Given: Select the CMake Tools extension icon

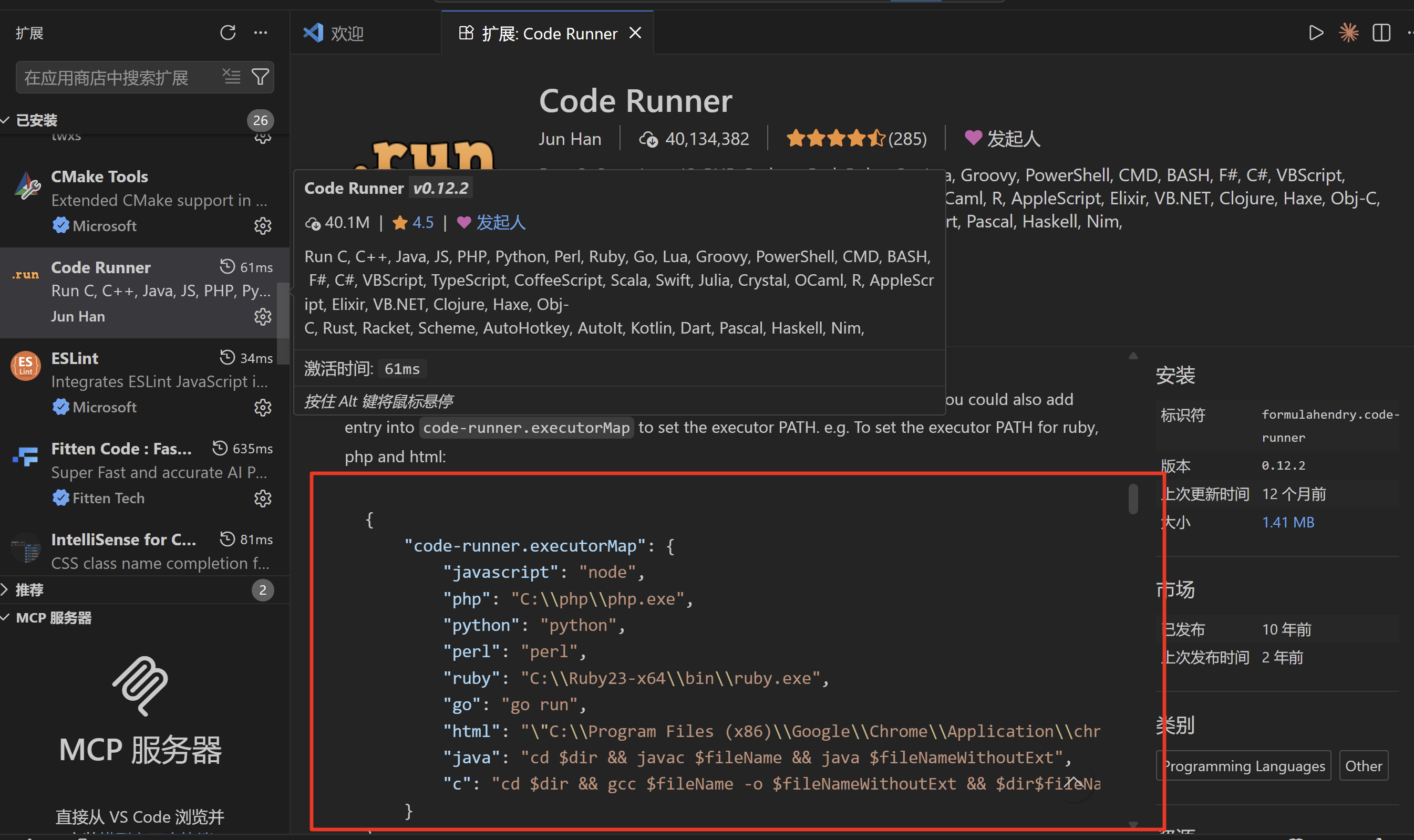Looking at the screenshot, I should pyautogui.click(x=27, y=185).
